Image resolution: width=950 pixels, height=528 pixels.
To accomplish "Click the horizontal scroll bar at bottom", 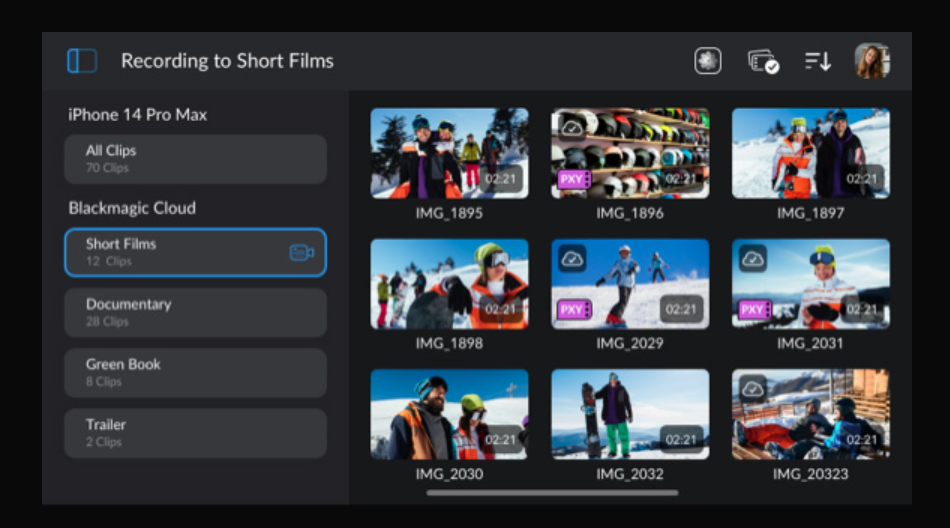I will tap(552, 493).
